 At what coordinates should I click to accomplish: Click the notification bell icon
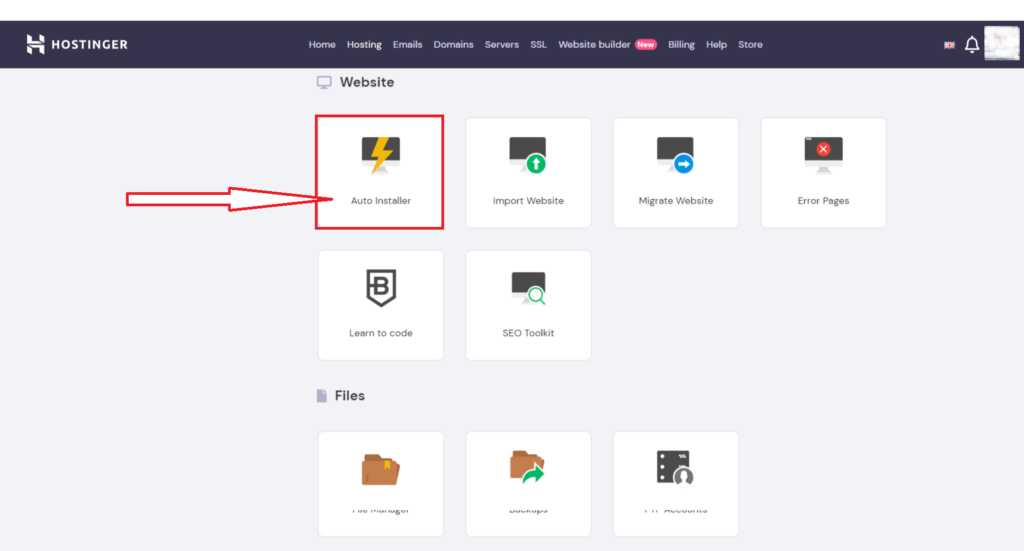[972, 44]
